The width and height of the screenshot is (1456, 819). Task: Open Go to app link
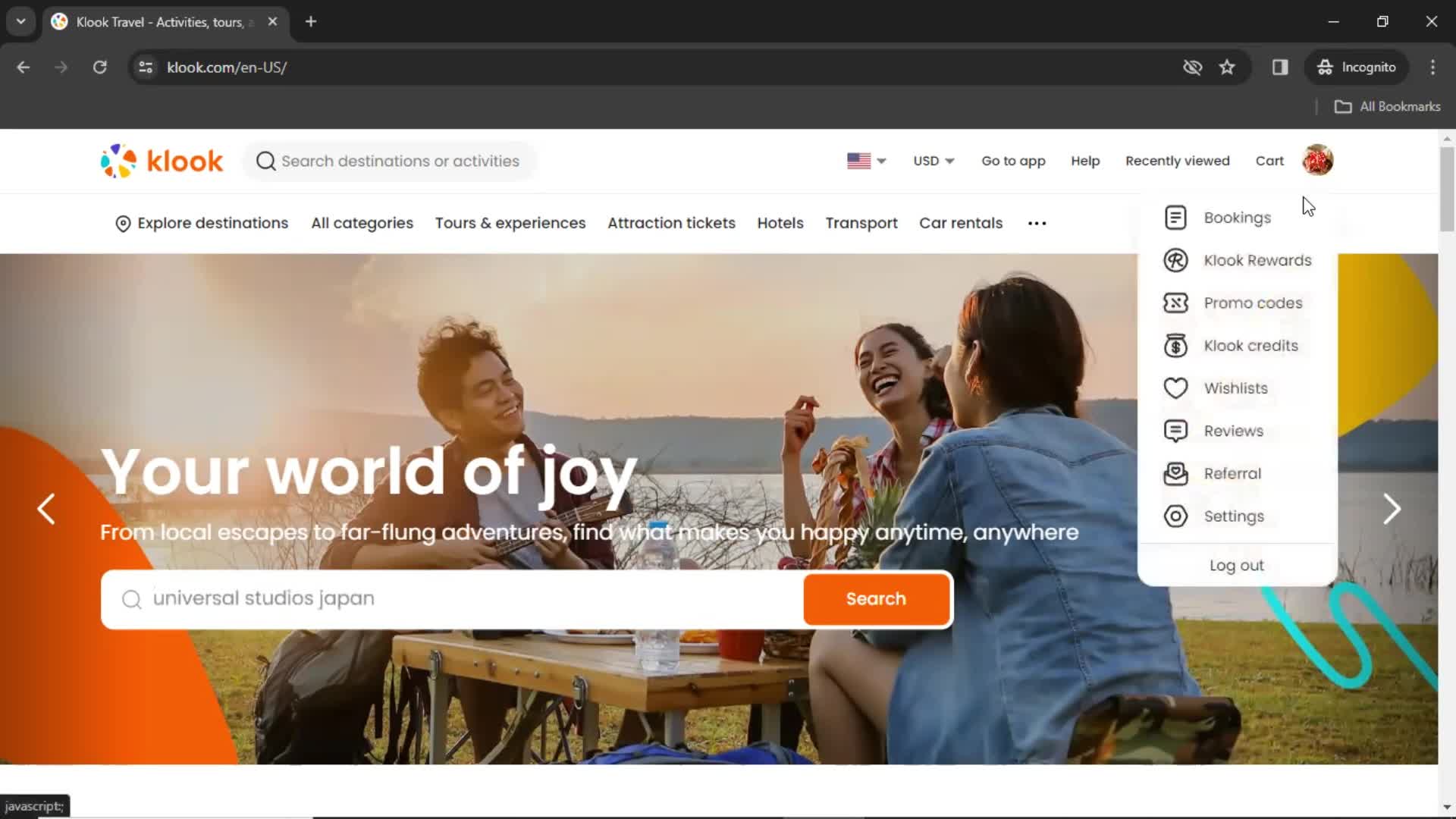tap(1013, 160)
